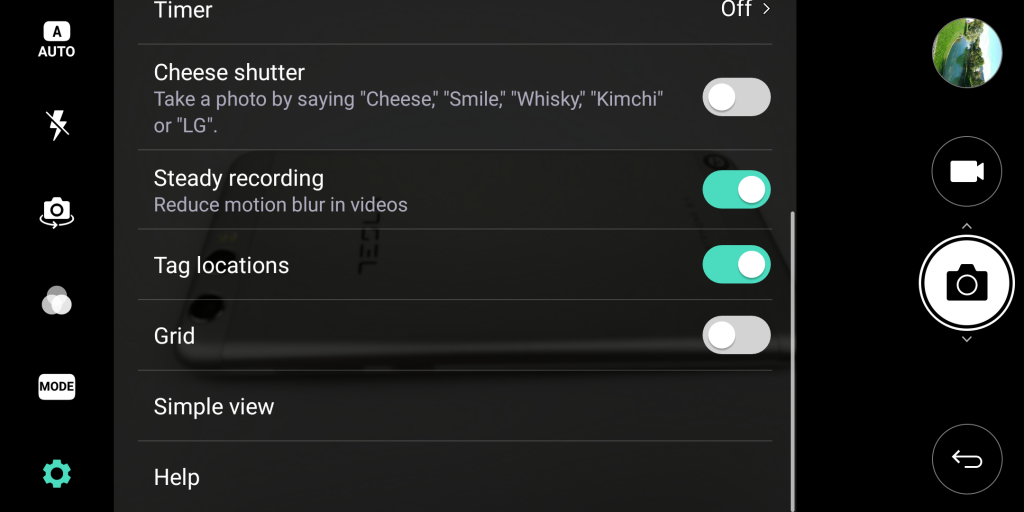
Task: Enable the Cheese shutter toggle
Action: [737, 97]
